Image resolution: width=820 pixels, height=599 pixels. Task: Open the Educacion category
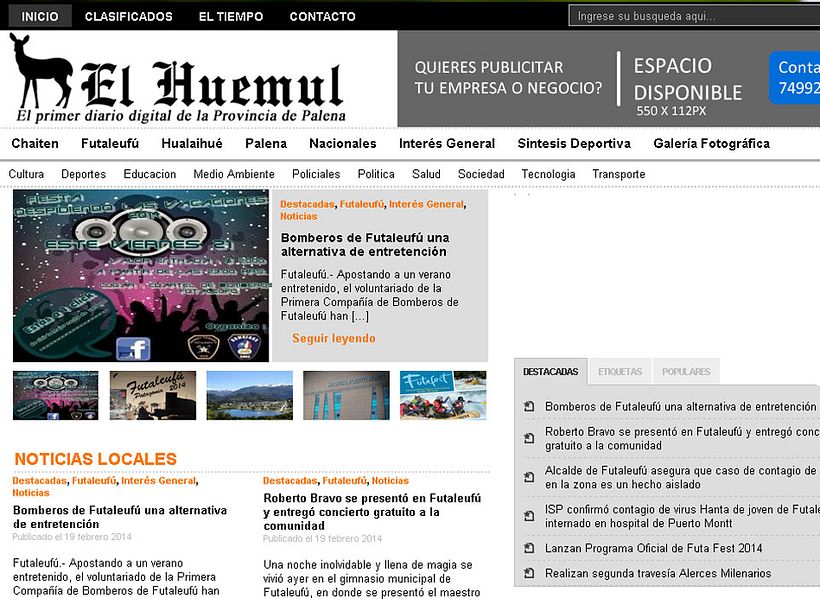(x=150, y=174)
